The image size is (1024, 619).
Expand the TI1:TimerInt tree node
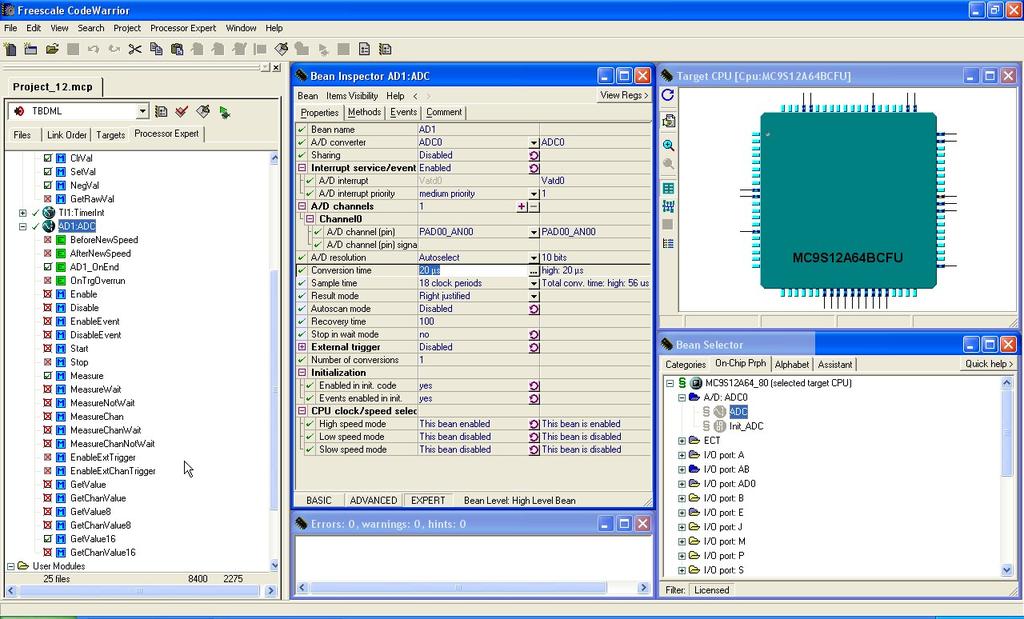[x=23, y=213]
